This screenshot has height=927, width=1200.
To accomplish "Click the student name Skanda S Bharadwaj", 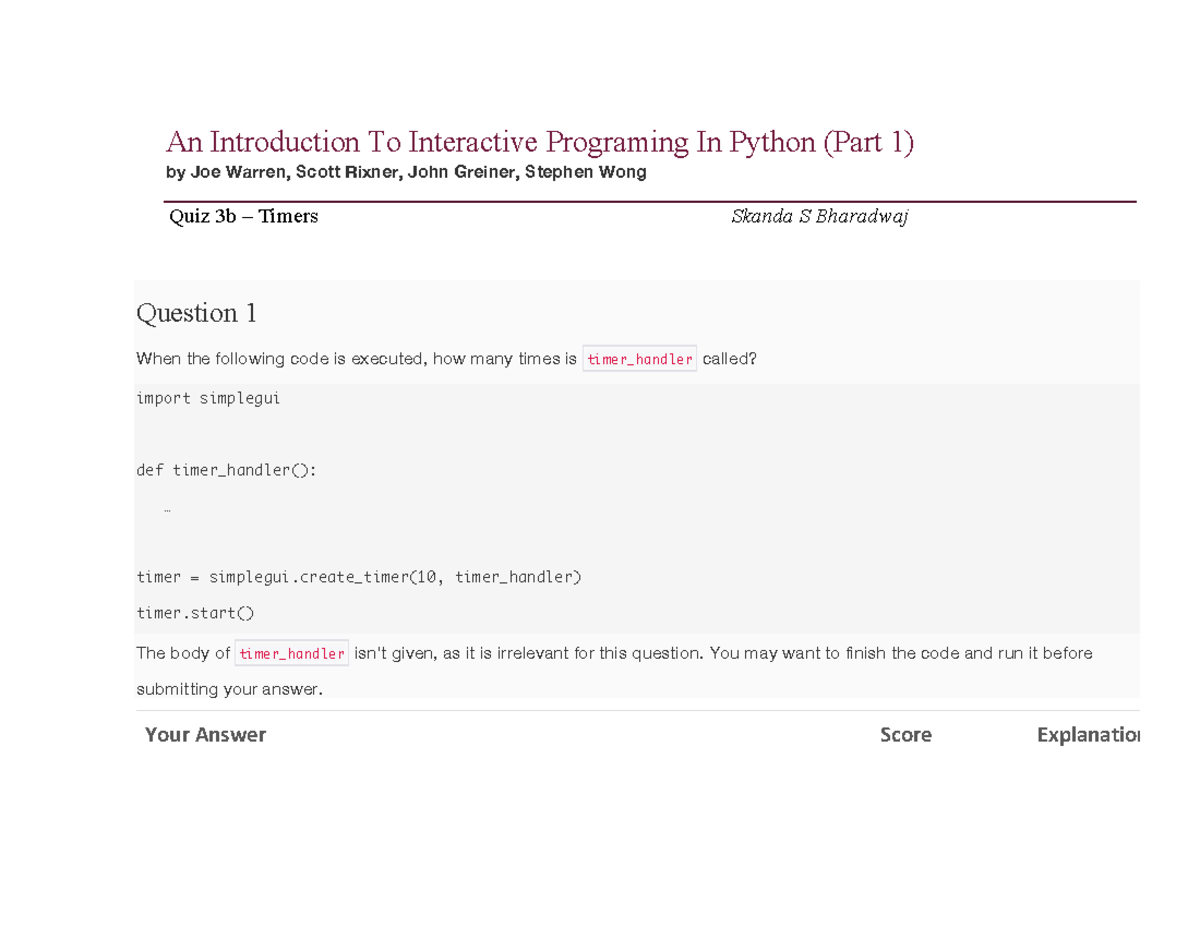I will pos(819,216).
